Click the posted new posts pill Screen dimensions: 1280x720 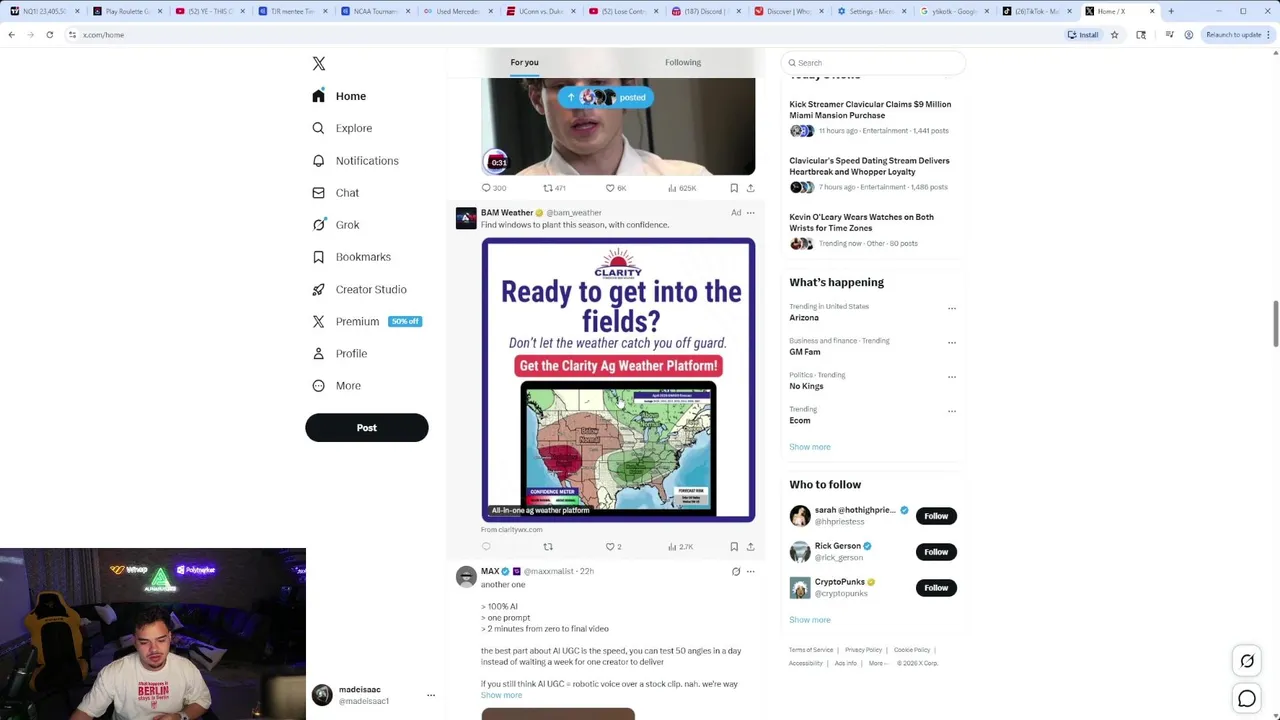pyautogui.click(x=605, y=97)
